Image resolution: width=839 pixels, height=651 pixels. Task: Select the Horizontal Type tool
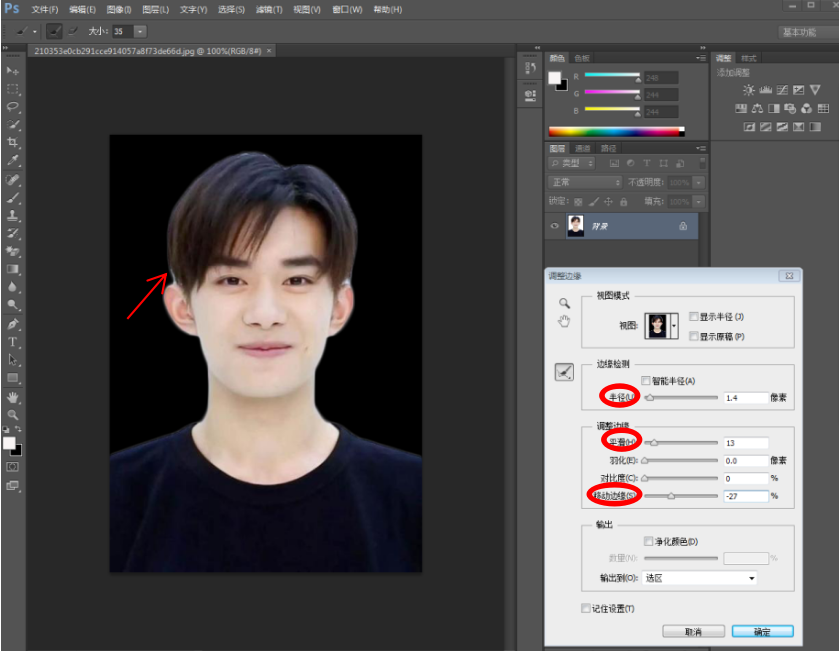click(x=13, y=343)
